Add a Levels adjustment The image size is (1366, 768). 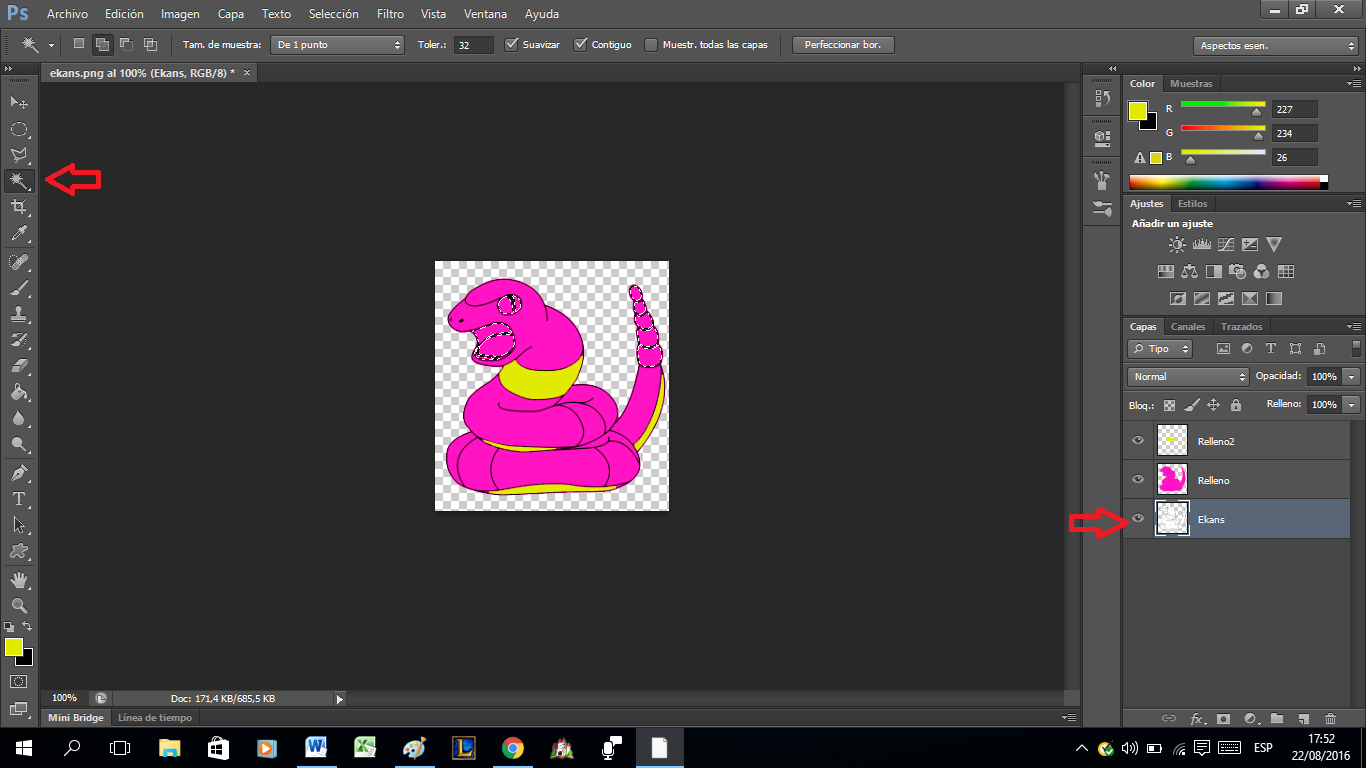coord(1202,244)
